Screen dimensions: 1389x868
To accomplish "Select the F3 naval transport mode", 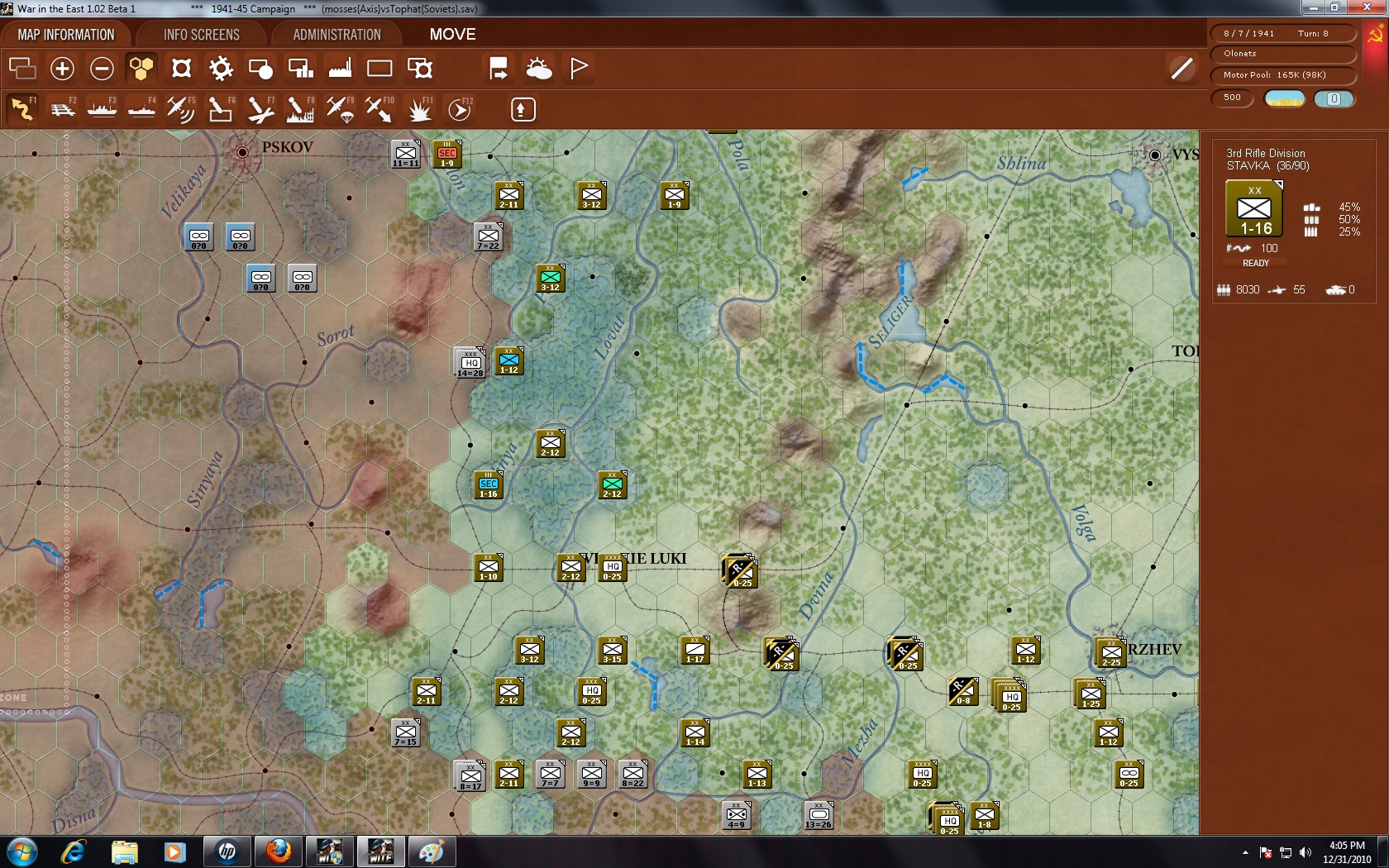I will tap(103, 108).
